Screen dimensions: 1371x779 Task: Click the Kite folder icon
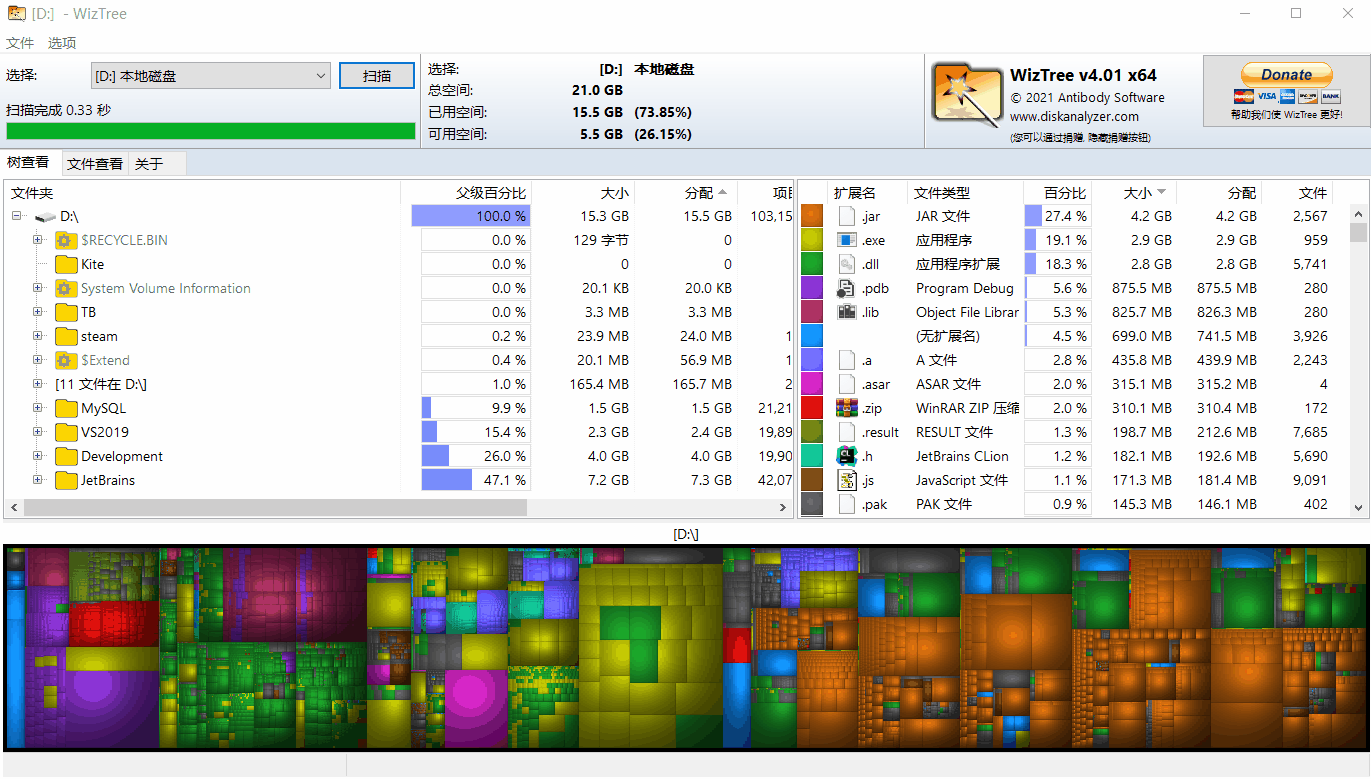click(x=66, y=264)
